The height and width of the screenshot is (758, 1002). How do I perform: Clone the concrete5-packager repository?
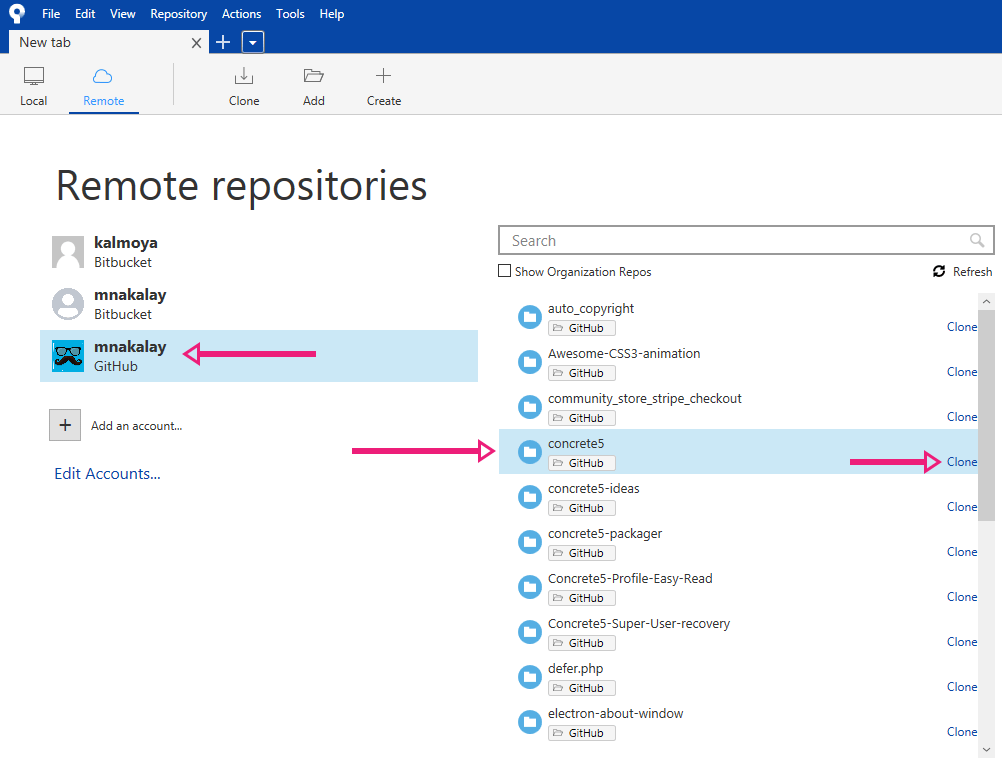[x=962, y=552]
